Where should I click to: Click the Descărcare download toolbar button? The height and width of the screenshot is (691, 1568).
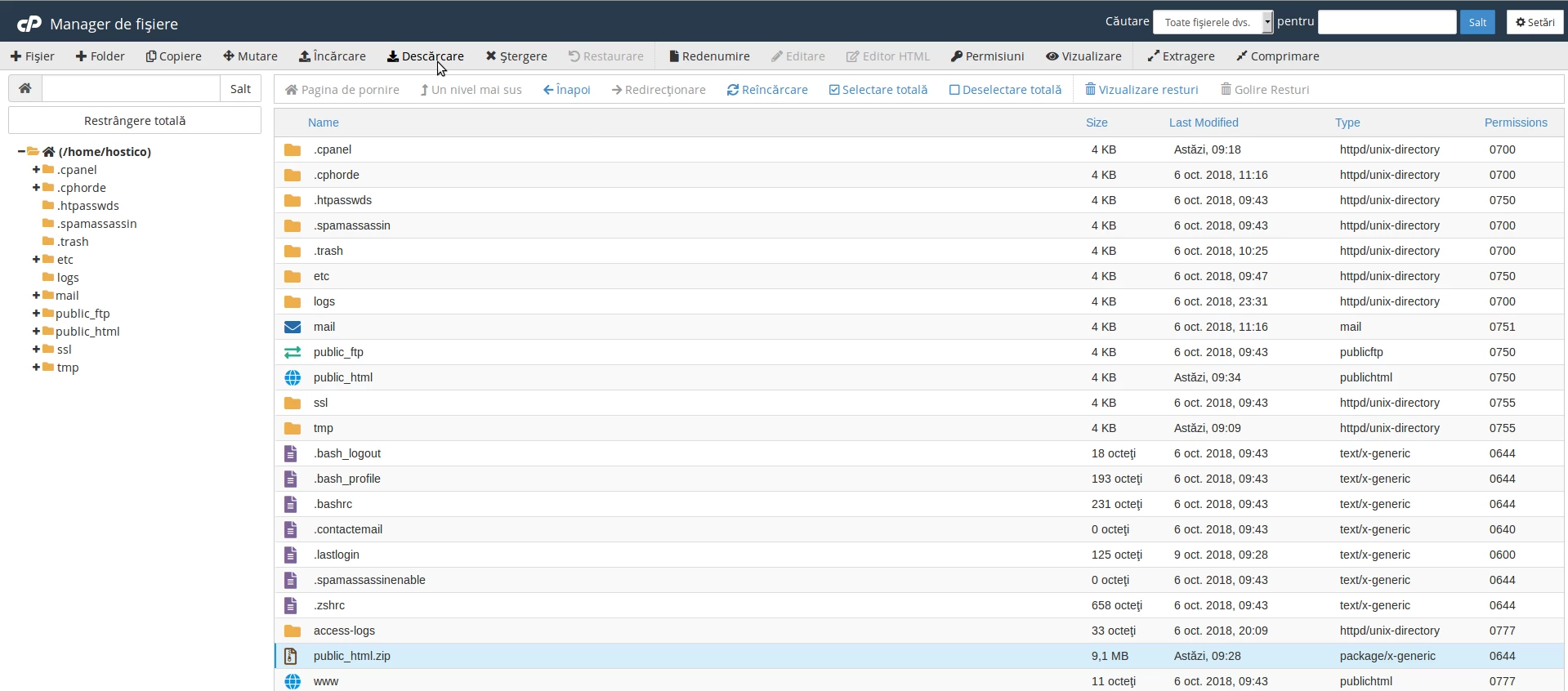(425, 56)
